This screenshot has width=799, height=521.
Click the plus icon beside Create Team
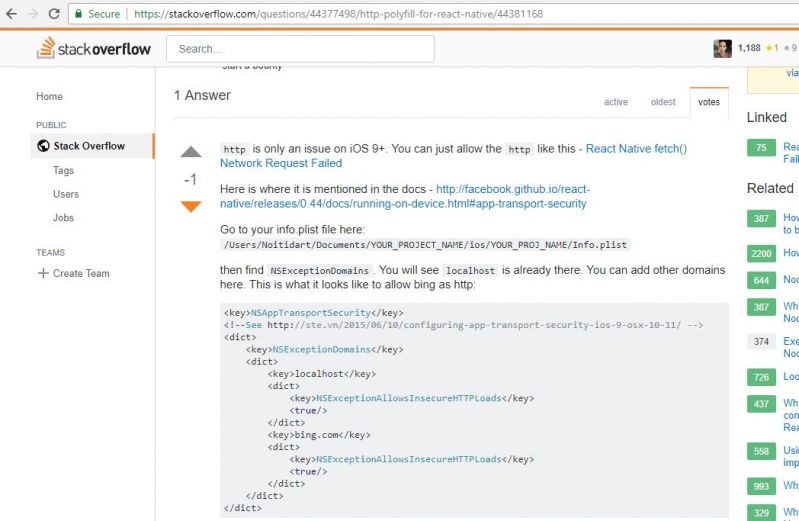(x=42, y=273)
